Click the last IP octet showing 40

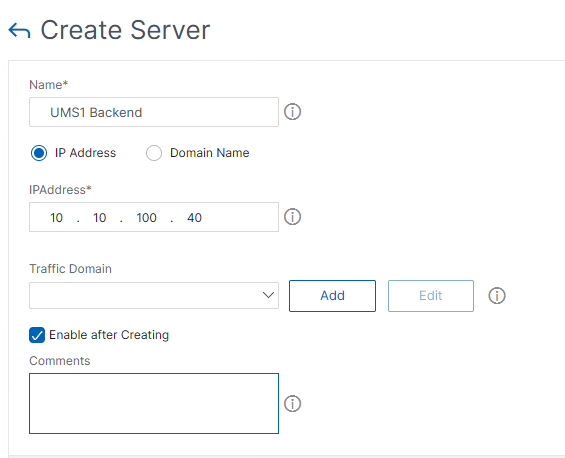(194, 218)
